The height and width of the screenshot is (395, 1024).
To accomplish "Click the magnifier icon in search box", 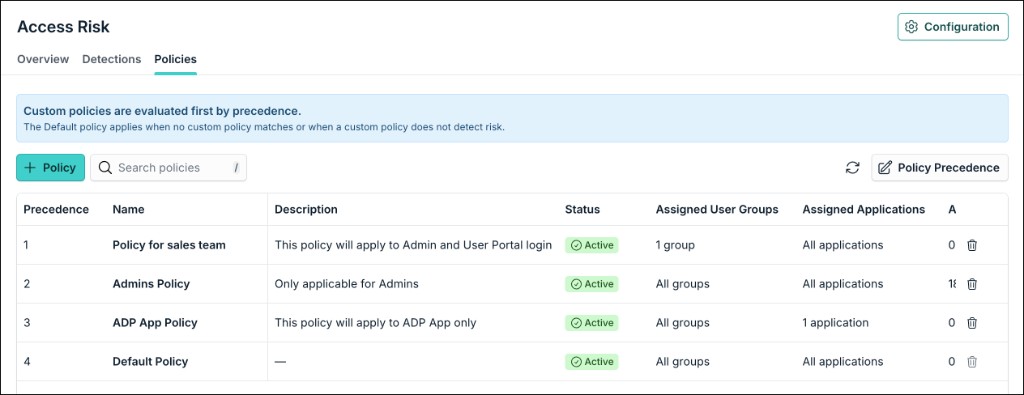I will point(105,168).
